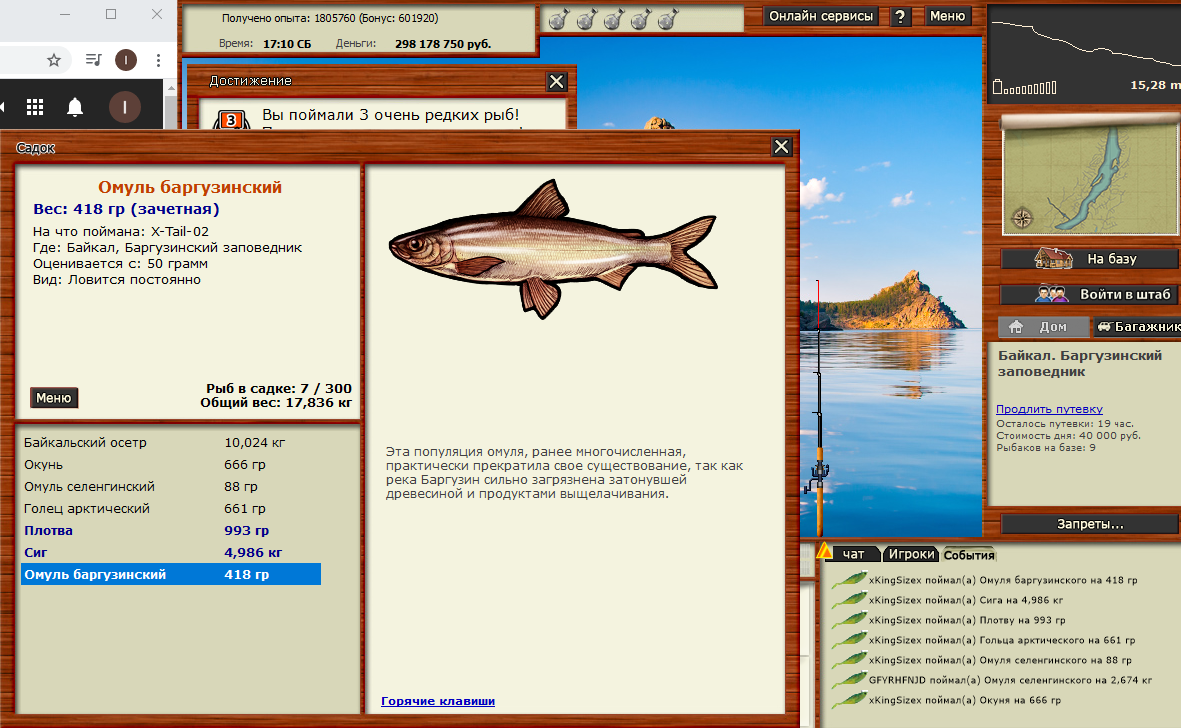This screenshot has height=728, width=1181.
Task: Click the Общий вес: 17,836 кг total
Action: (x=276, y=403)
